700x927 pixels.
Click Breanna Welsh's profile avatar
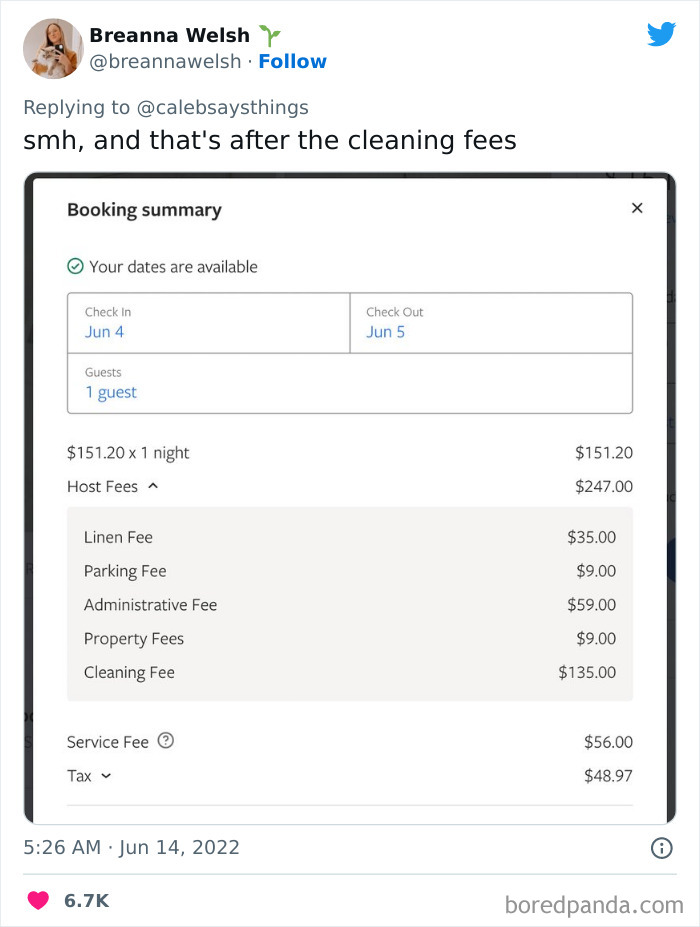(x=52, y=48)
